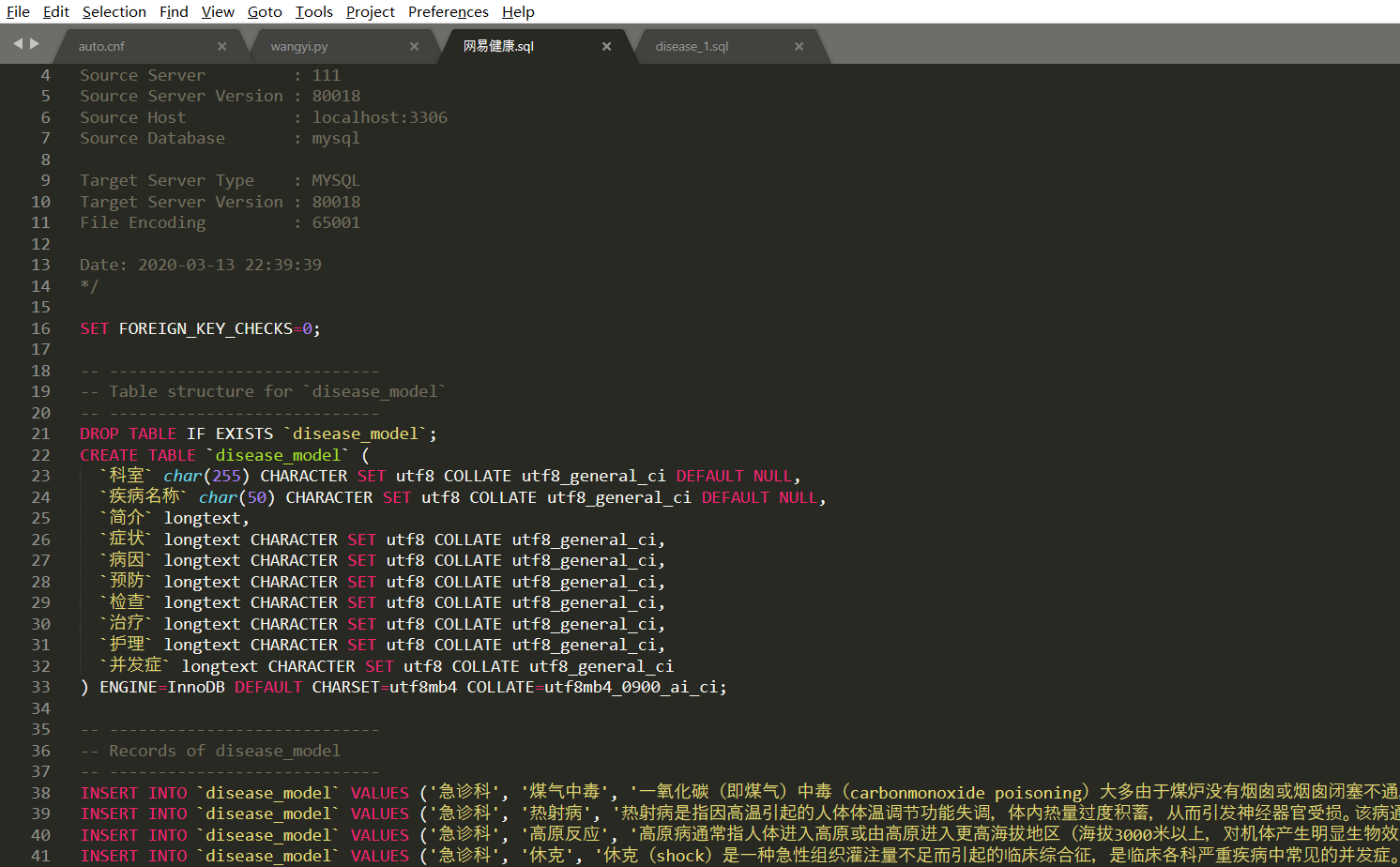Click 'CREATE' keyword on line 22
The image size is (1400, 867).
[109, 455]
